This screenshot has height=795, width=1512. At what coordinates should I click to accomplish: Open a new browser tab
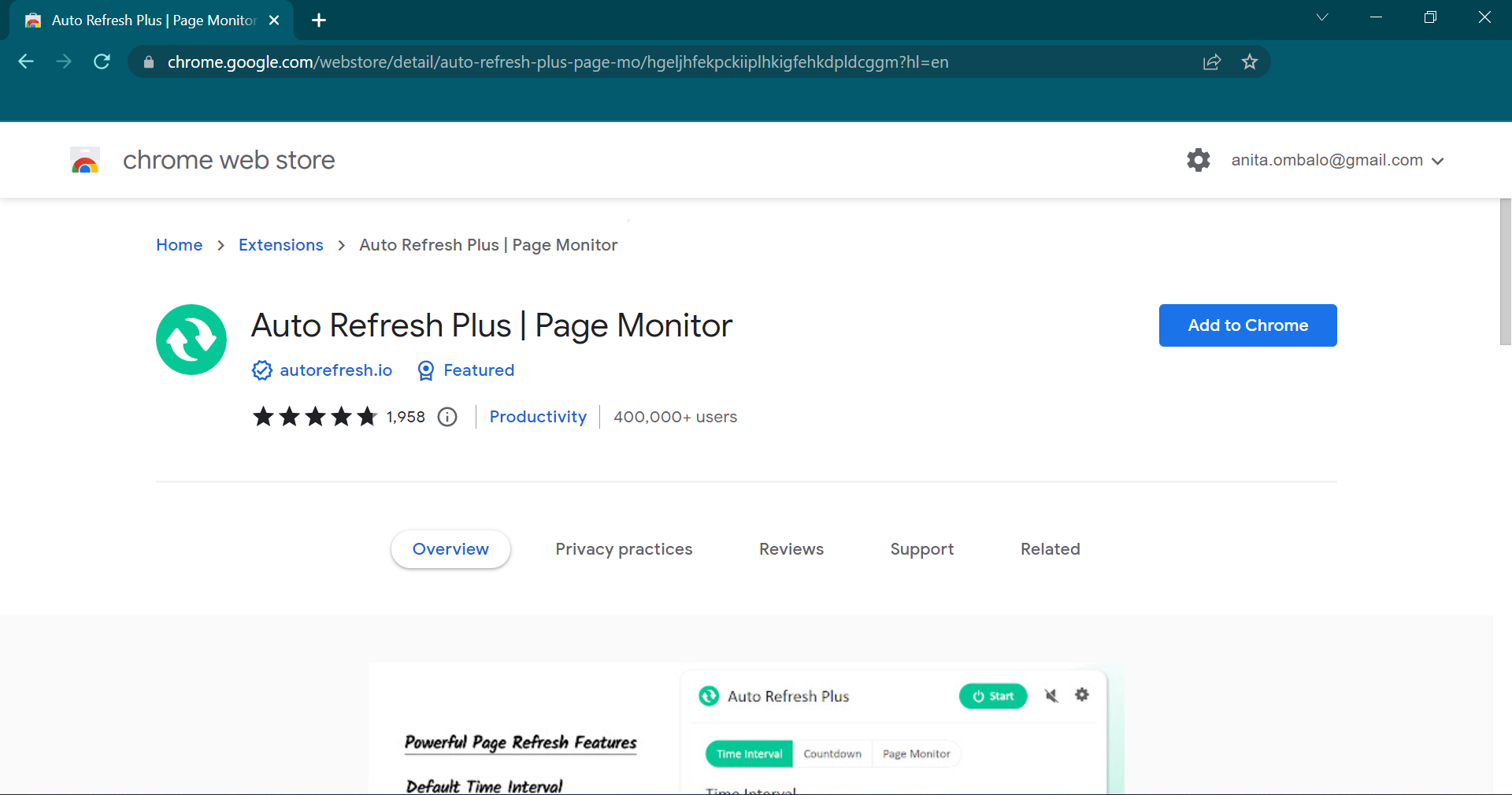319,20
